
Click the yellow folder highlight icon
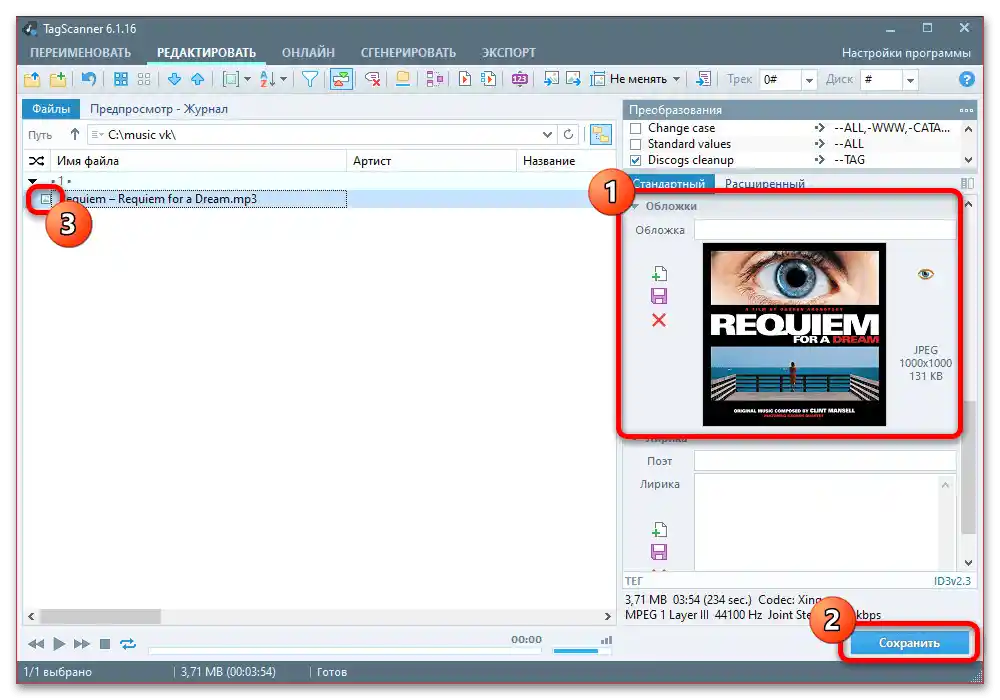[403, 79]
